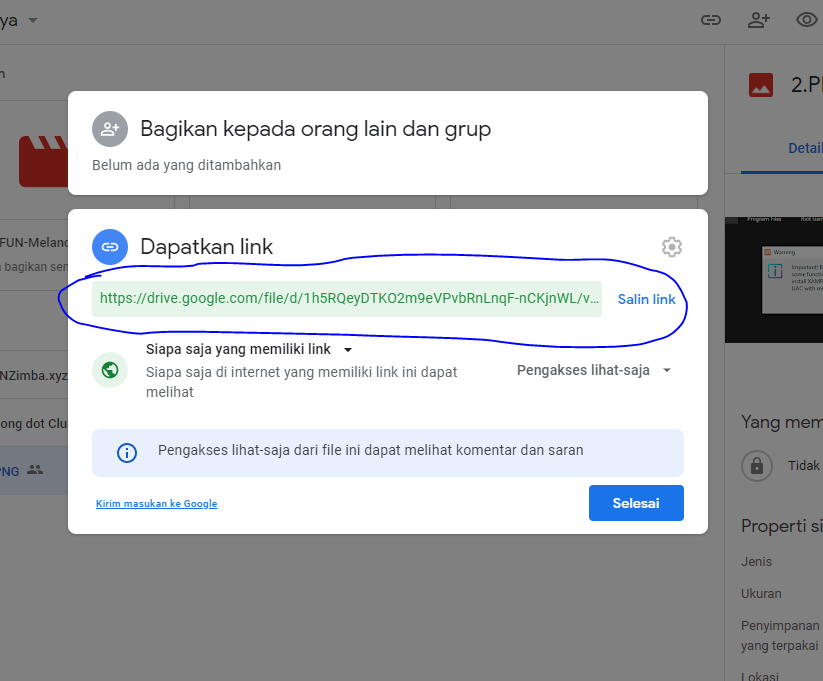Open Kirim masukan ke Google link

pos(156,504)
